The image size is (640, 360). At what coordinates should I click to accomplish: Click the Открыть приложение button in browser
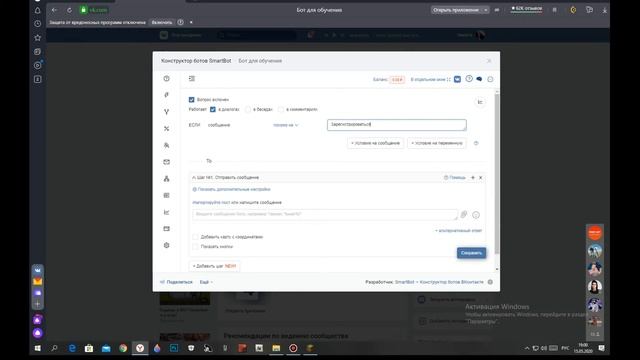point(456,10)
